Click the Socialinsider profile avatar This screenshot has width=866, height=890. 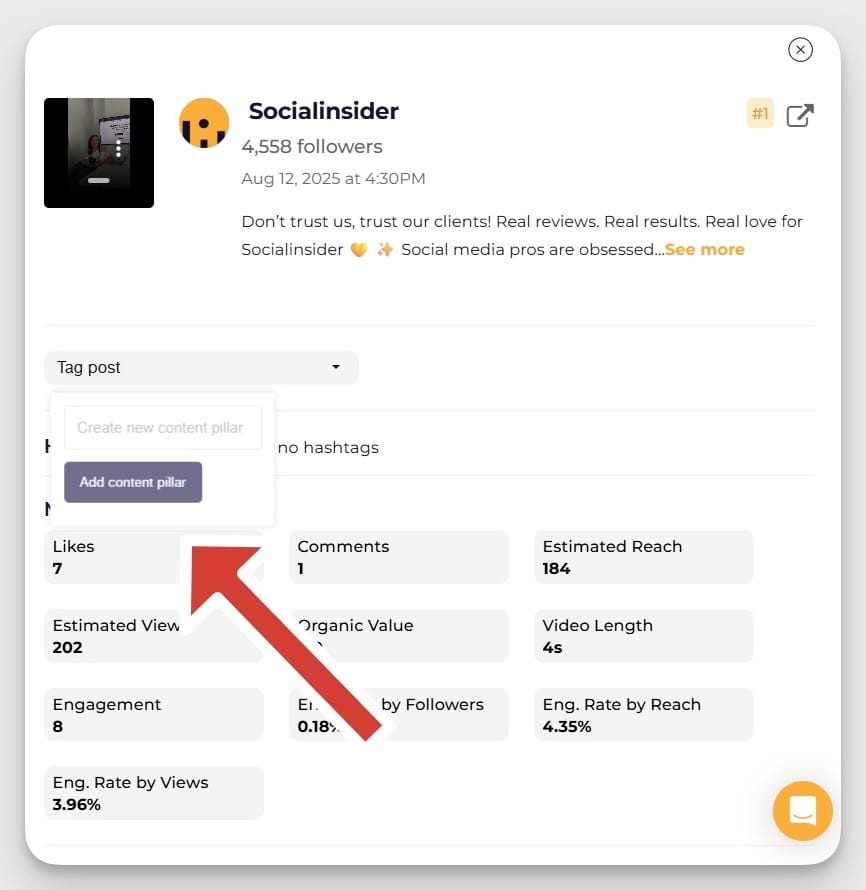pos(204,123)
